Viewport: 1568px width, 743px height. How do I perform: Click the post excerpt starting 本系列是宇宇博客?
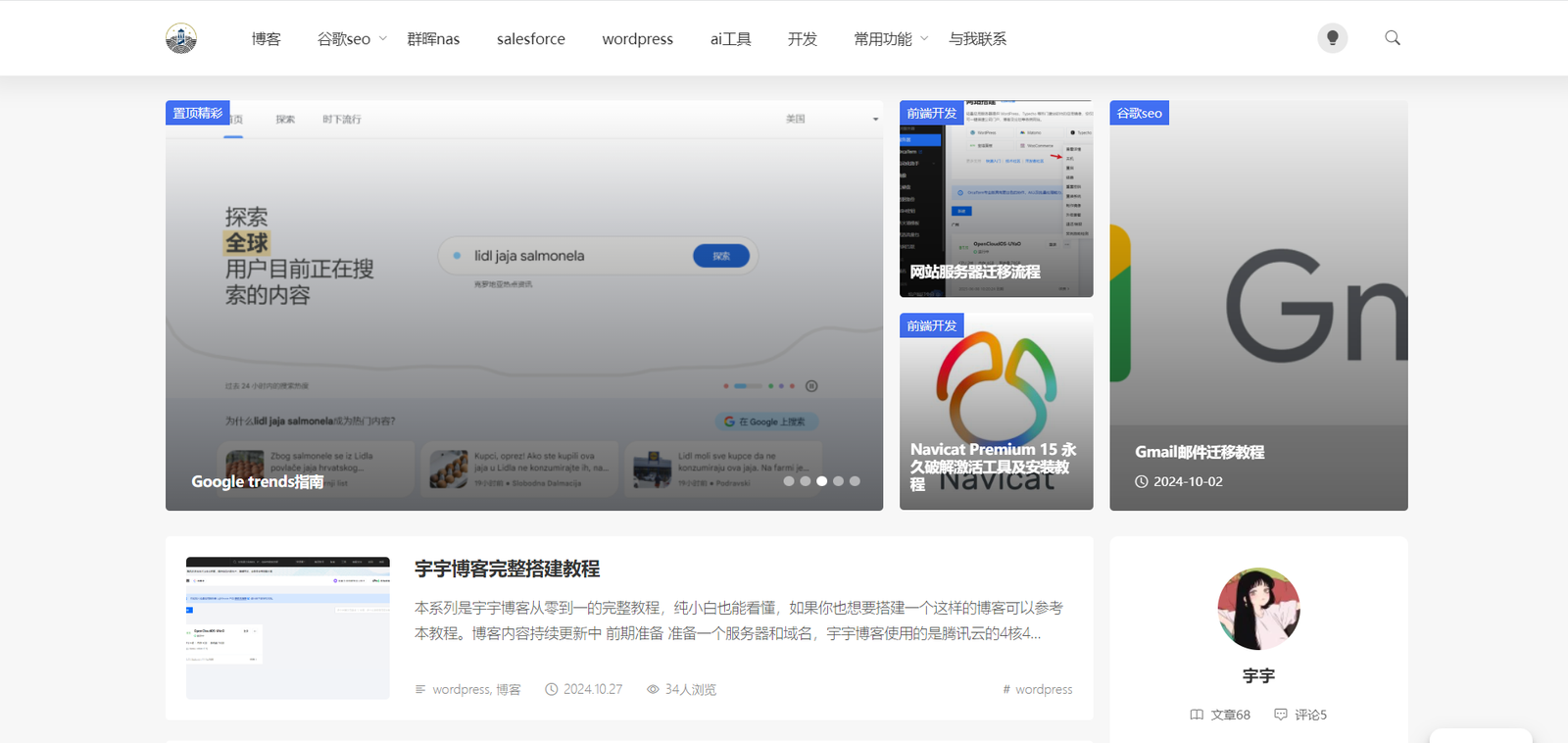(739, 620)
